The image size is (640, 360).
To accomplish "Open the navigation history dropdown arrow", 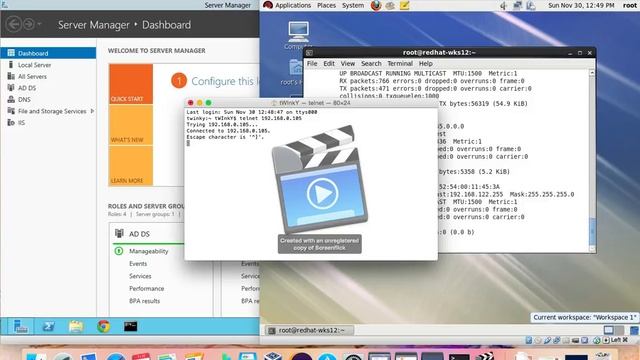I will (x=39, y=24).
